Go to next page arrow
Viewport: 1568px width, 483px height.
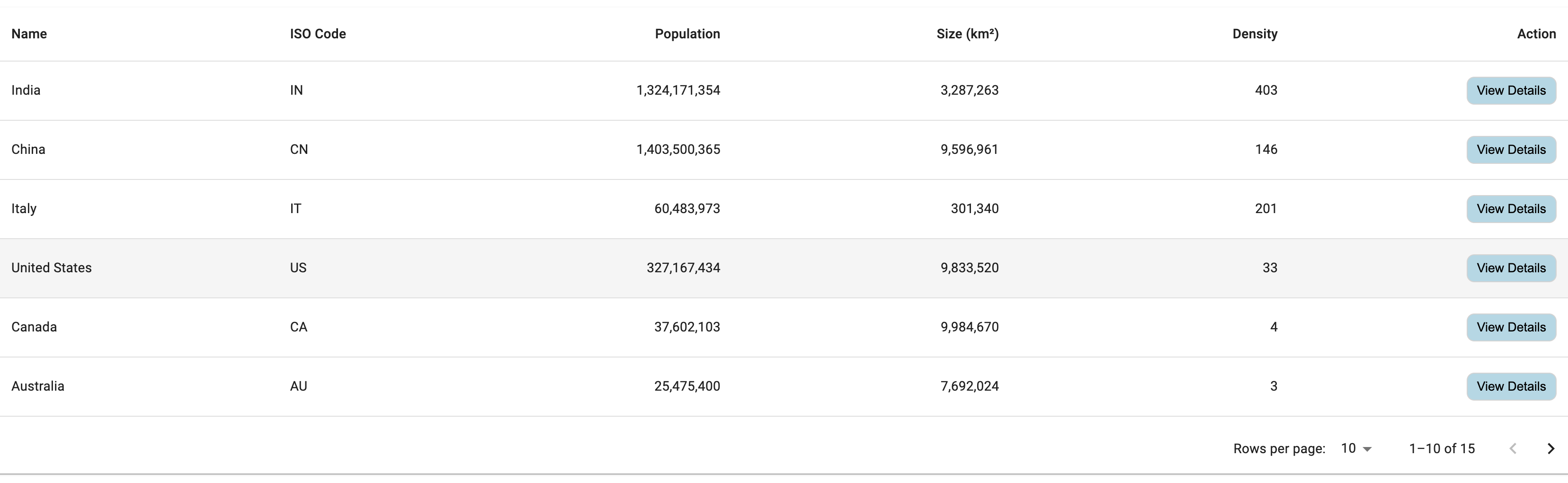pyautogui.click(x=1550, y=449)
